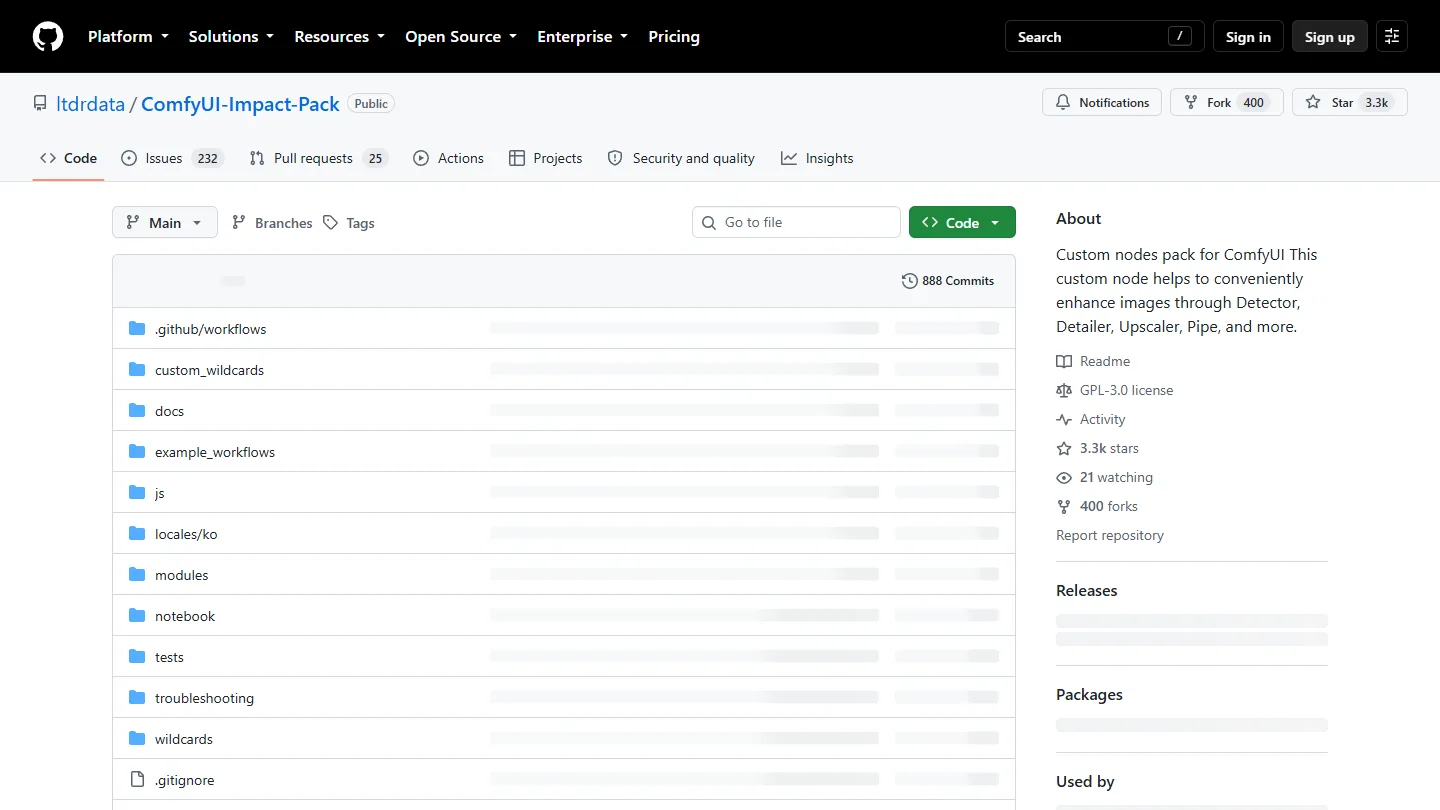This screenshot has width=1440, height=810.
Task: Open the Report repository link
Action: pyautogui.click(x=1110, y=536)
